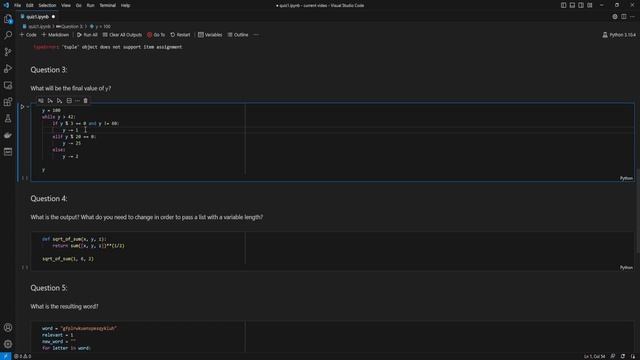This screenshot has height=360, width=640.
Task: Click the Python language label of Question 3 cell
Action: pos(626,178)
